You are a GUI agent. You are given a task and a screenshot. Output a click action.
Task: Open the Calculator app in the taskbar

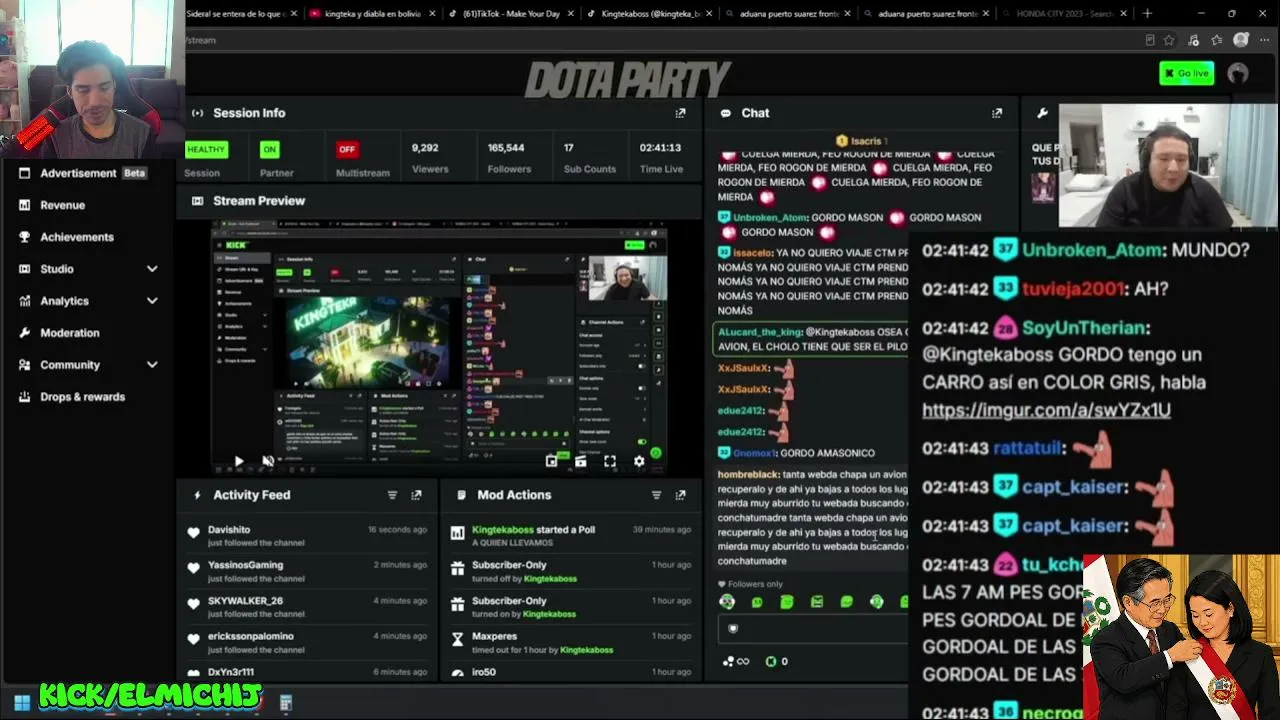(286, 703)
